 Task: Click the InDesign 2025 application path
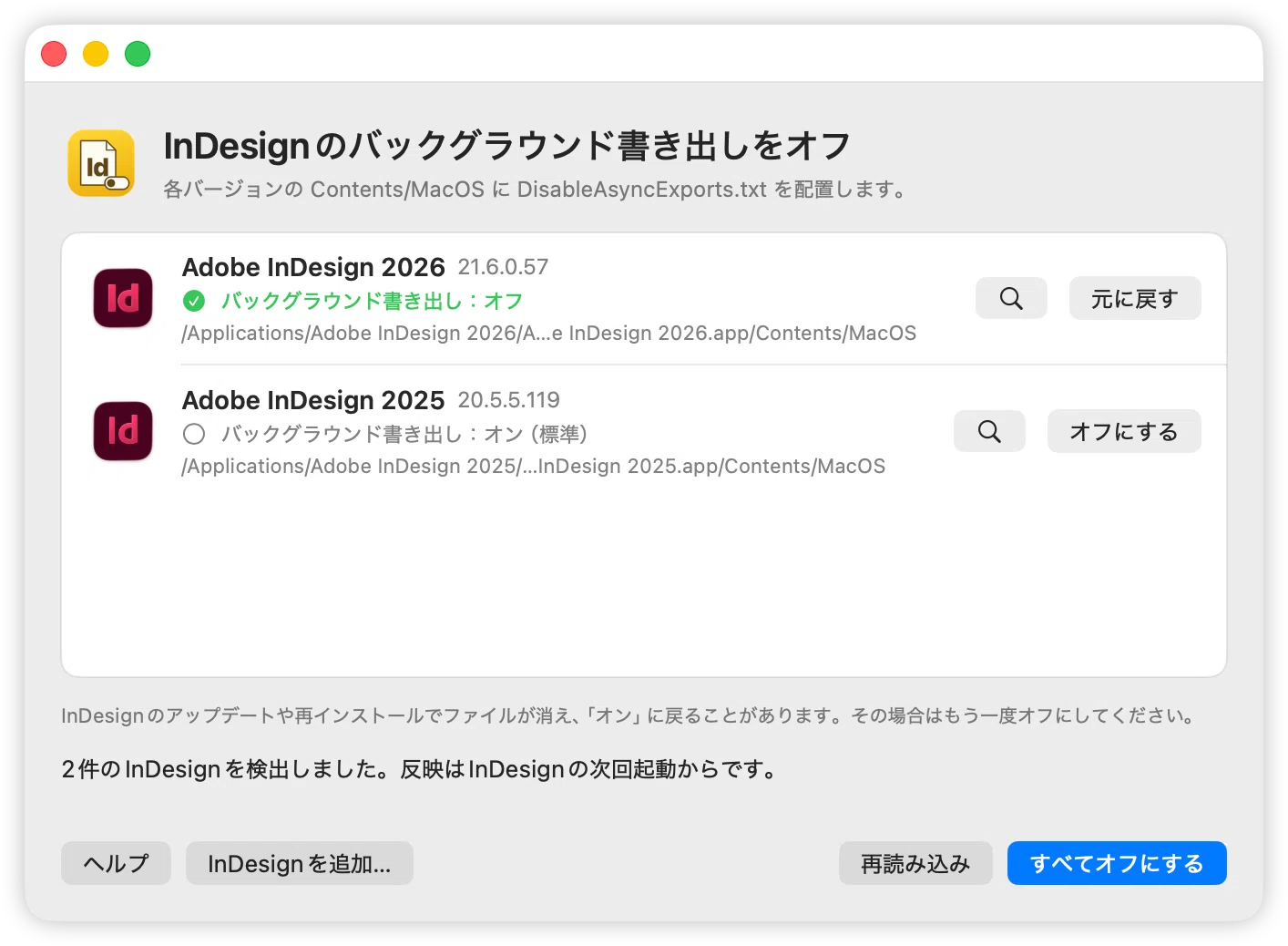533,467
